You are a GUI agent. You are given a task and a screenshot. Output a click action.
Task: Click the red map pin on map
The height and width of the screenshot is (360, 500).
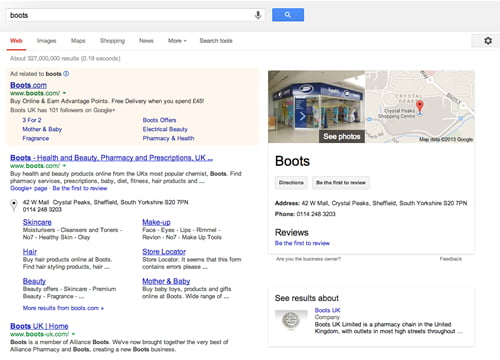coord(420,107)
